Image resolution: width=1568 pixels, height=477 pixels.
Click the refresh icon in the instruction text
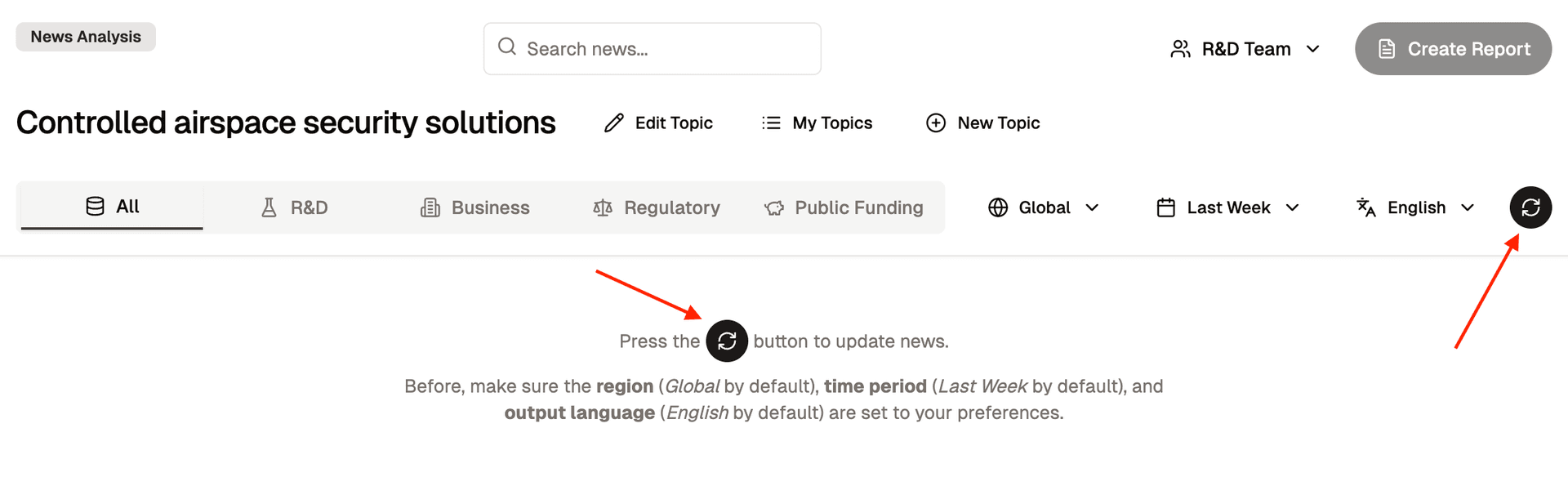727,341
